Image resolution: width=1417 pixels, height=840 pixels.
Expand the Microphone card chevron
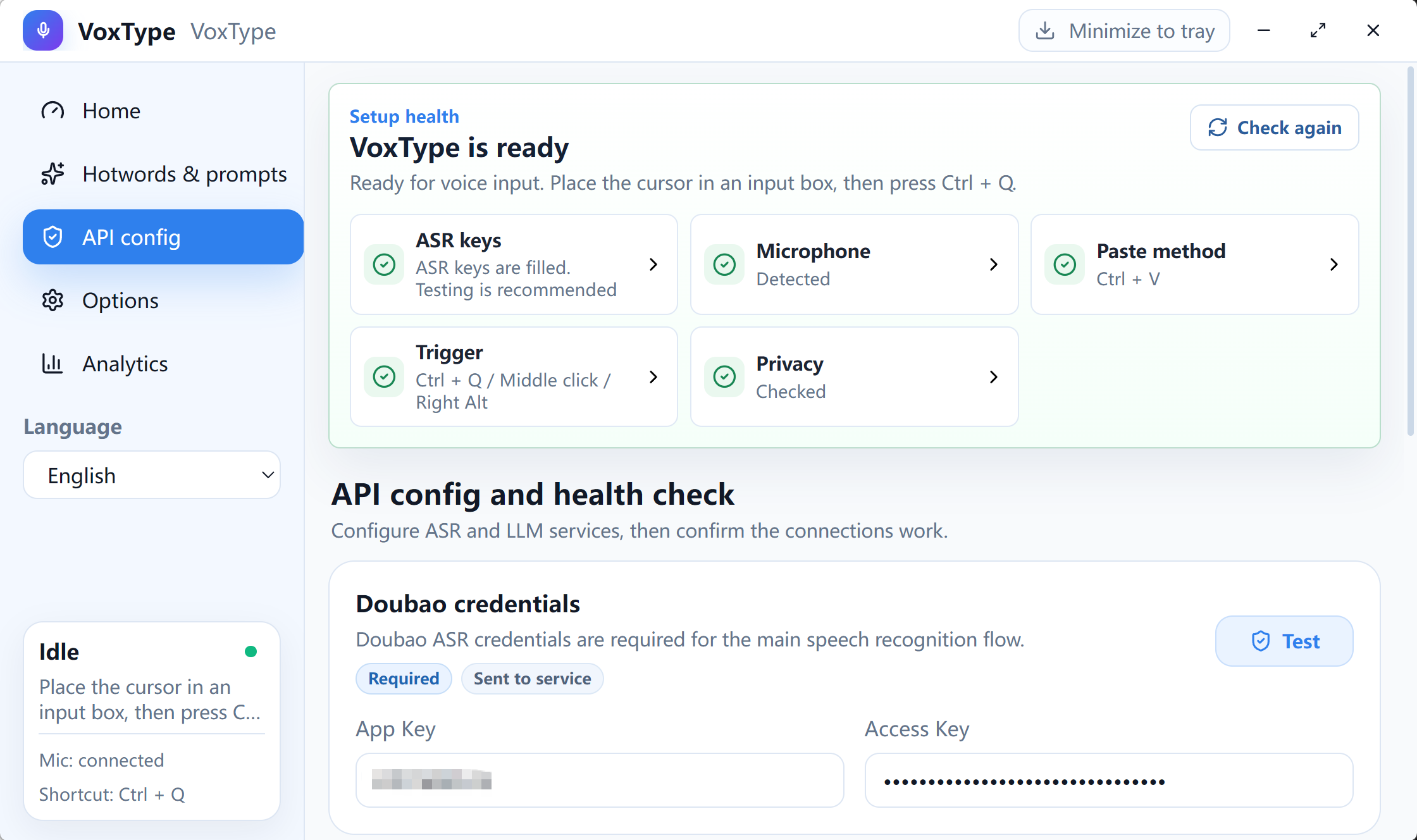point(994,264)
